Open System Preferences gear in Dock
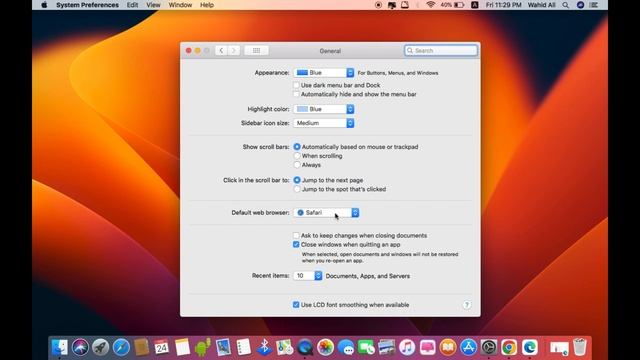The image size is (640, 360). click(x=489, y=347)
